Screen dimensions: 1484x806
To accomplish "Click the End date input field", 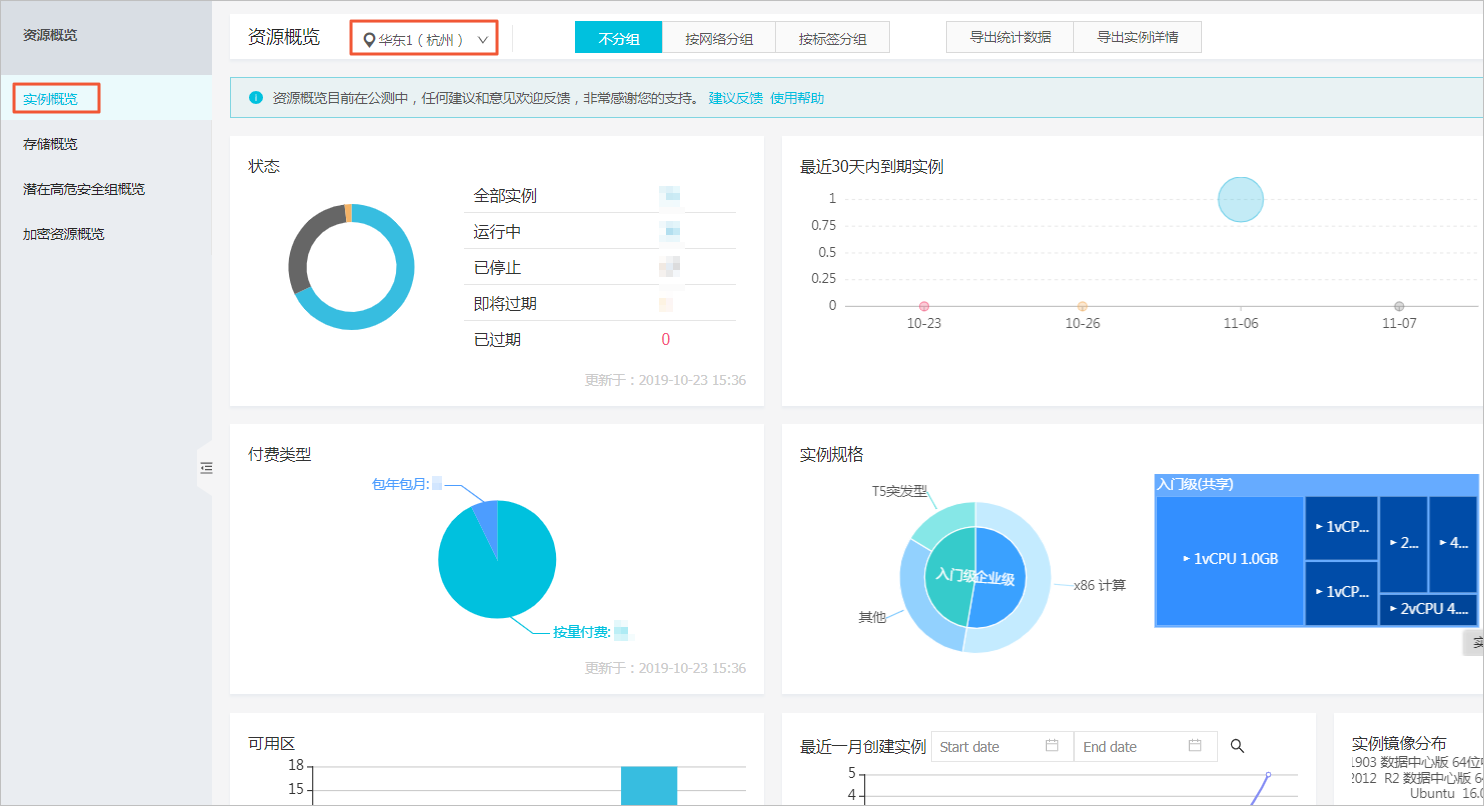I will [1145, 746].
